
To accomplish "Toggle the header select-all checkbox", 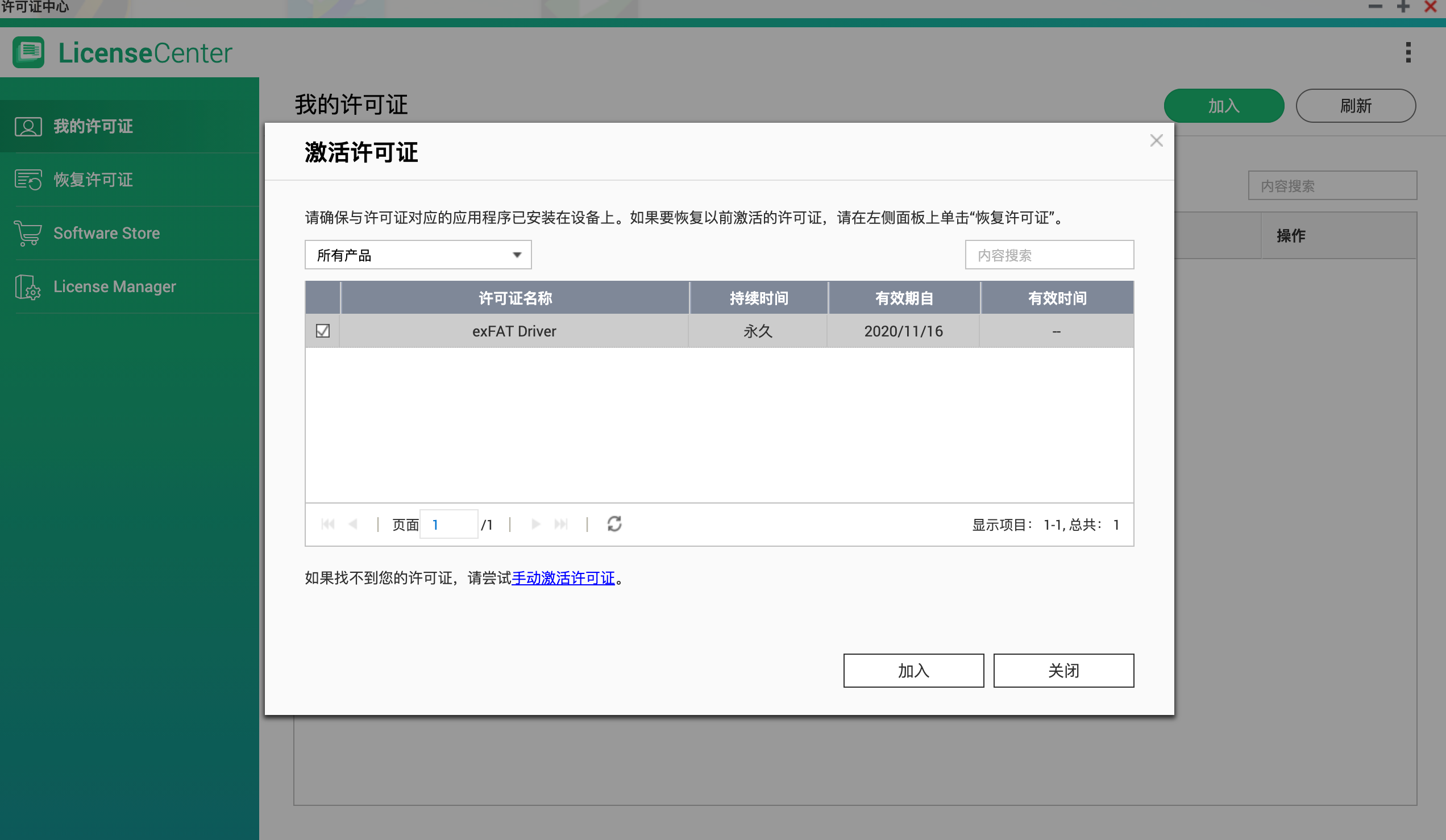I will (322, 298).
